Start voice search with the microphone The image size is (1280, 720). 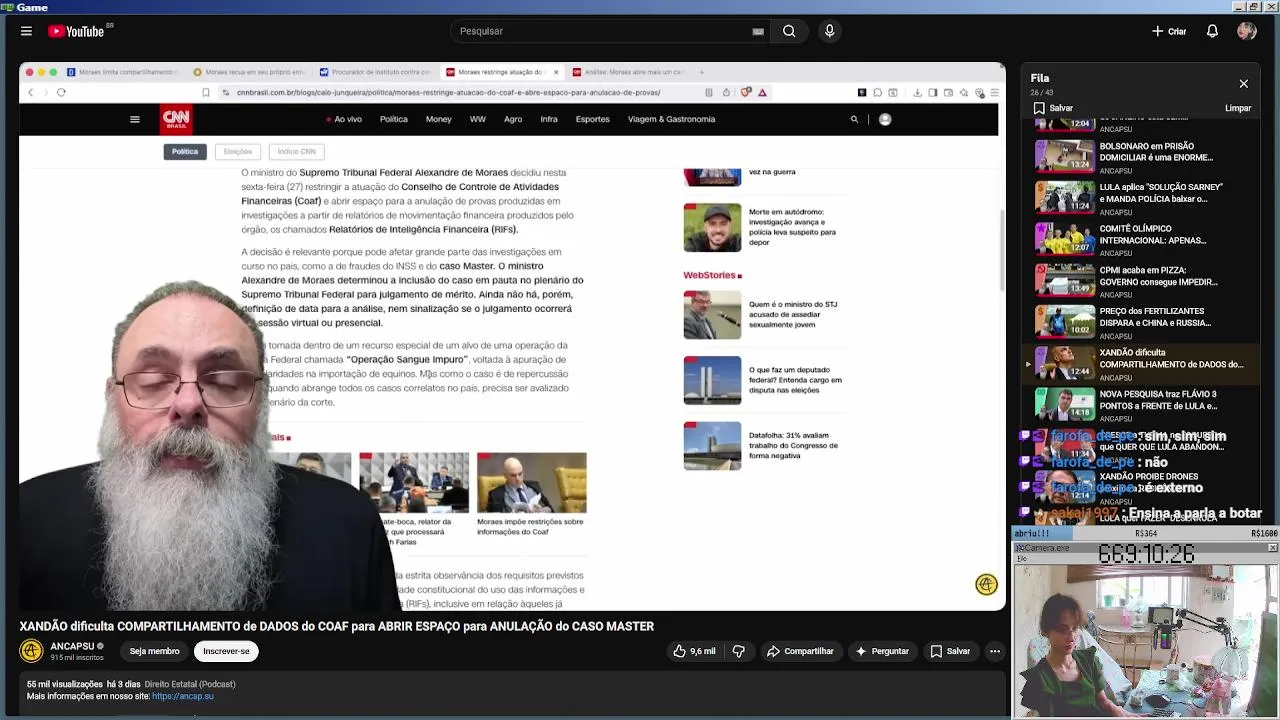(829, 31)
